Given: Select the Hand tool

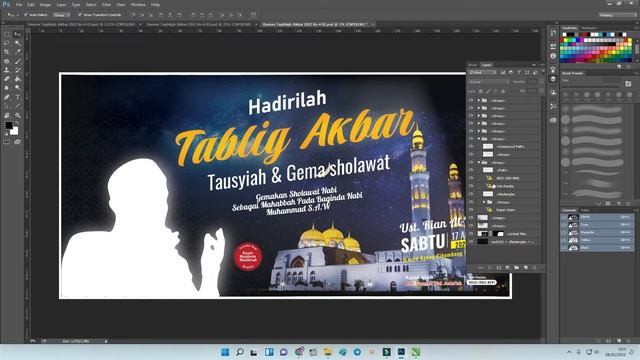Looking at the screenshot, I should click(x=7, y=115).
